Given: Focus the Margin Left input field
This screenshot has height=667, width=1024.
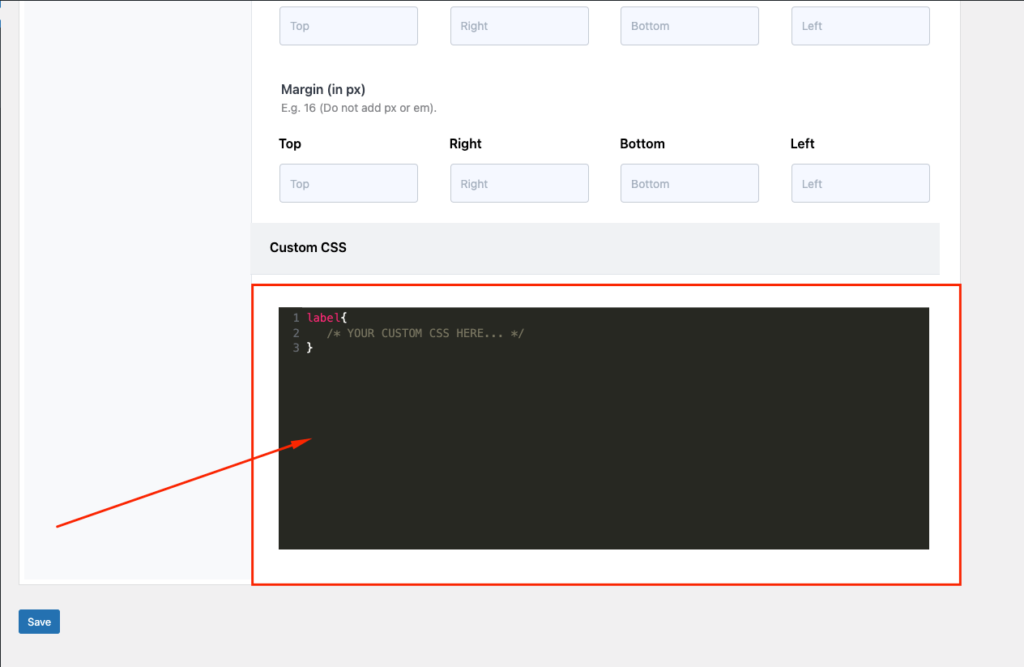Looking at the screenshot, I should (x=860, y=184).
